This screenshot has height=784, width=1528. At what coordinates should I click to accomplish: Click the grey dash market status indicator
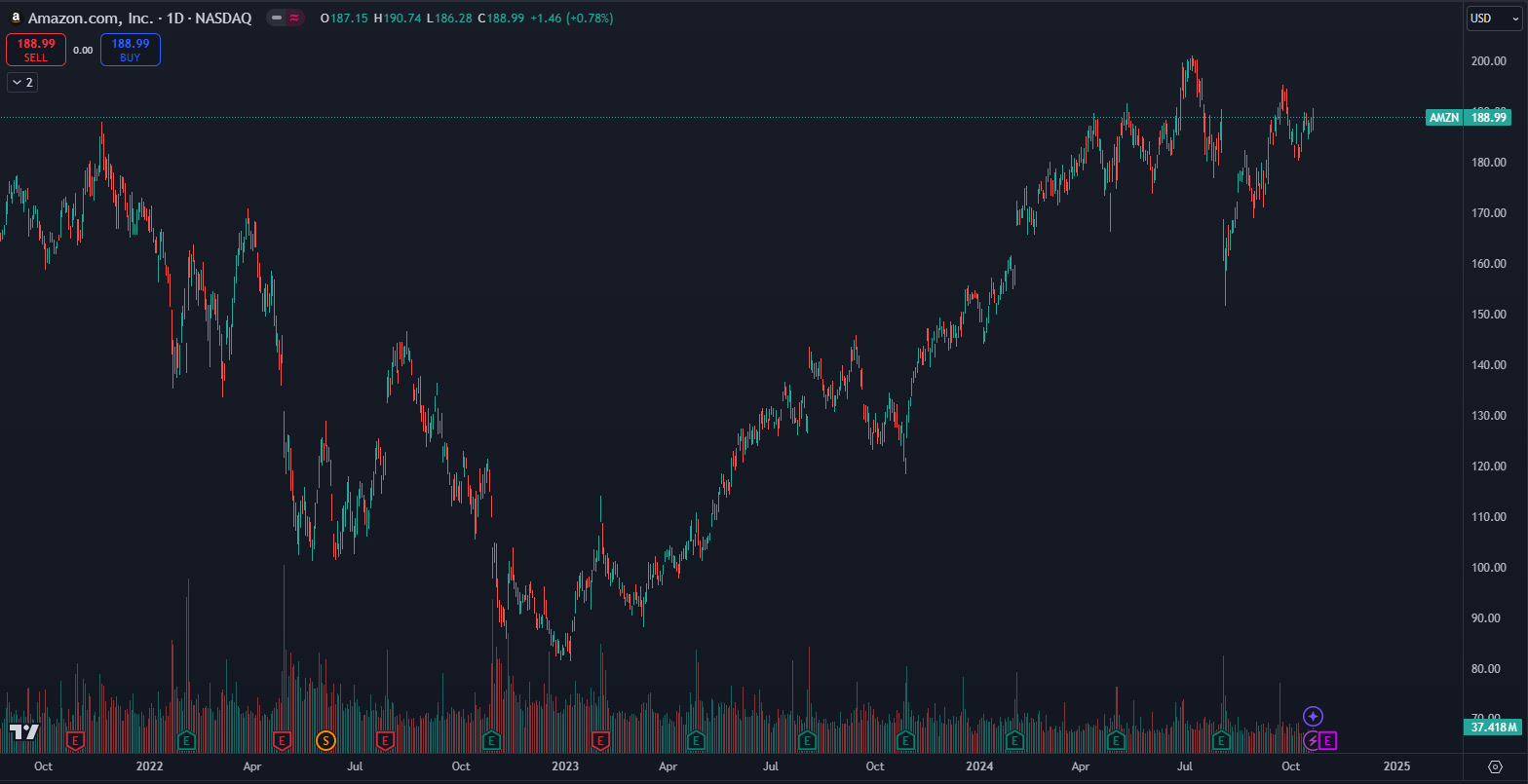[276, 19]
